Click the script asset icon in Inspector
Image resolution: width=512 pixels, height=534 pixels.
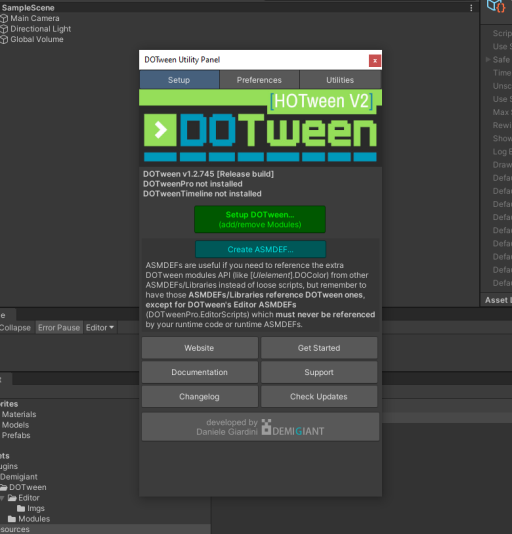[x=496, y=6]
